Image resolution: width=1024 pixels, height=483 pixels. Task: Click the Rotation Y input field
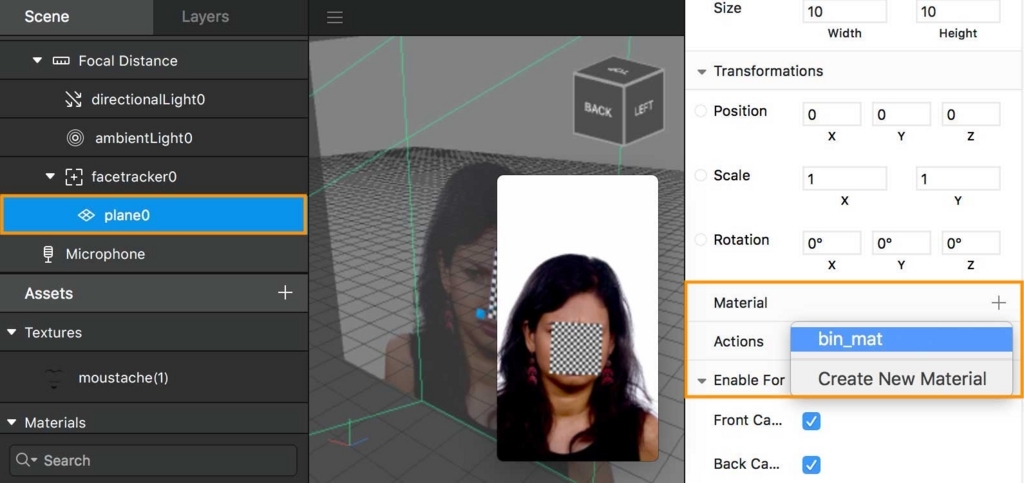pos(901,243)
